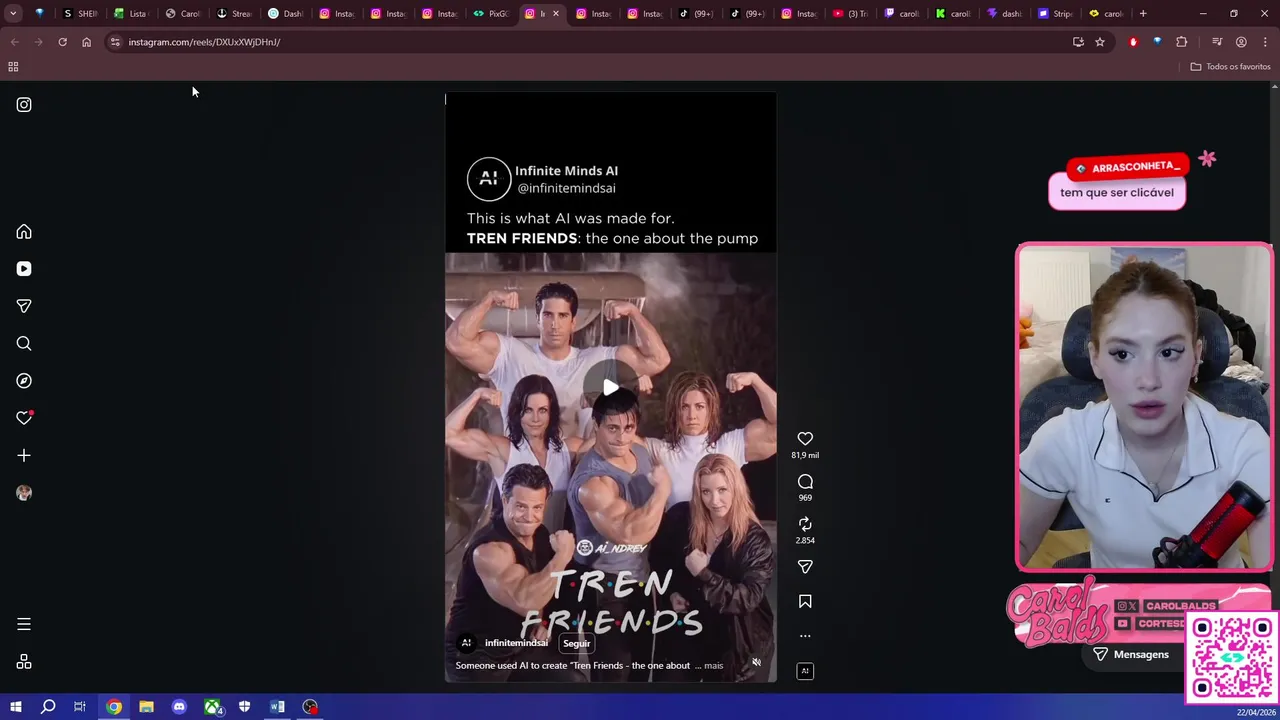1280x720 pixels.
Task: Share the reel via the paper plane icon
Action: tap(805, 567)
